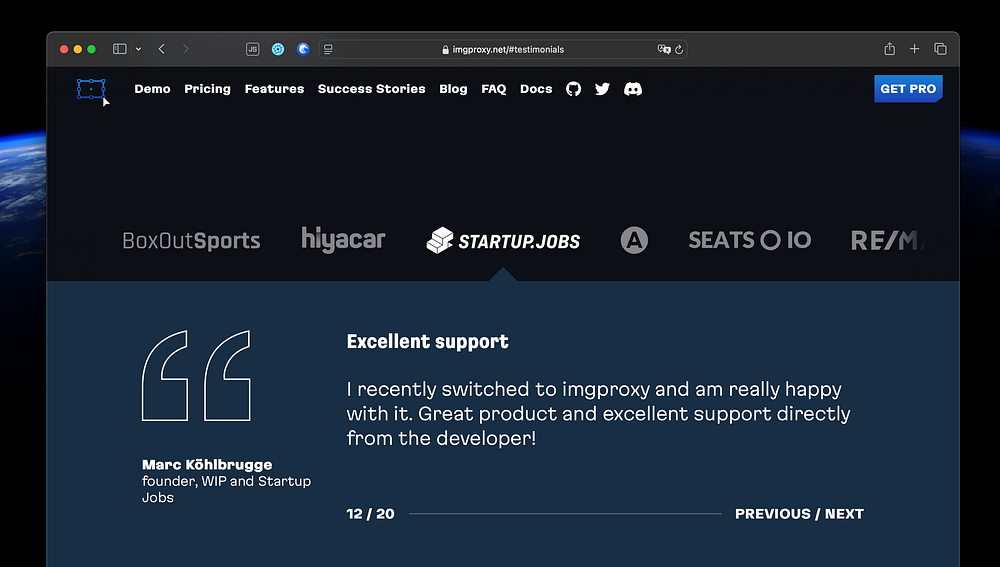This screenshot has width=1000, height=567.
Task: Open the GitHub icon link
Action: coord(573,89)
